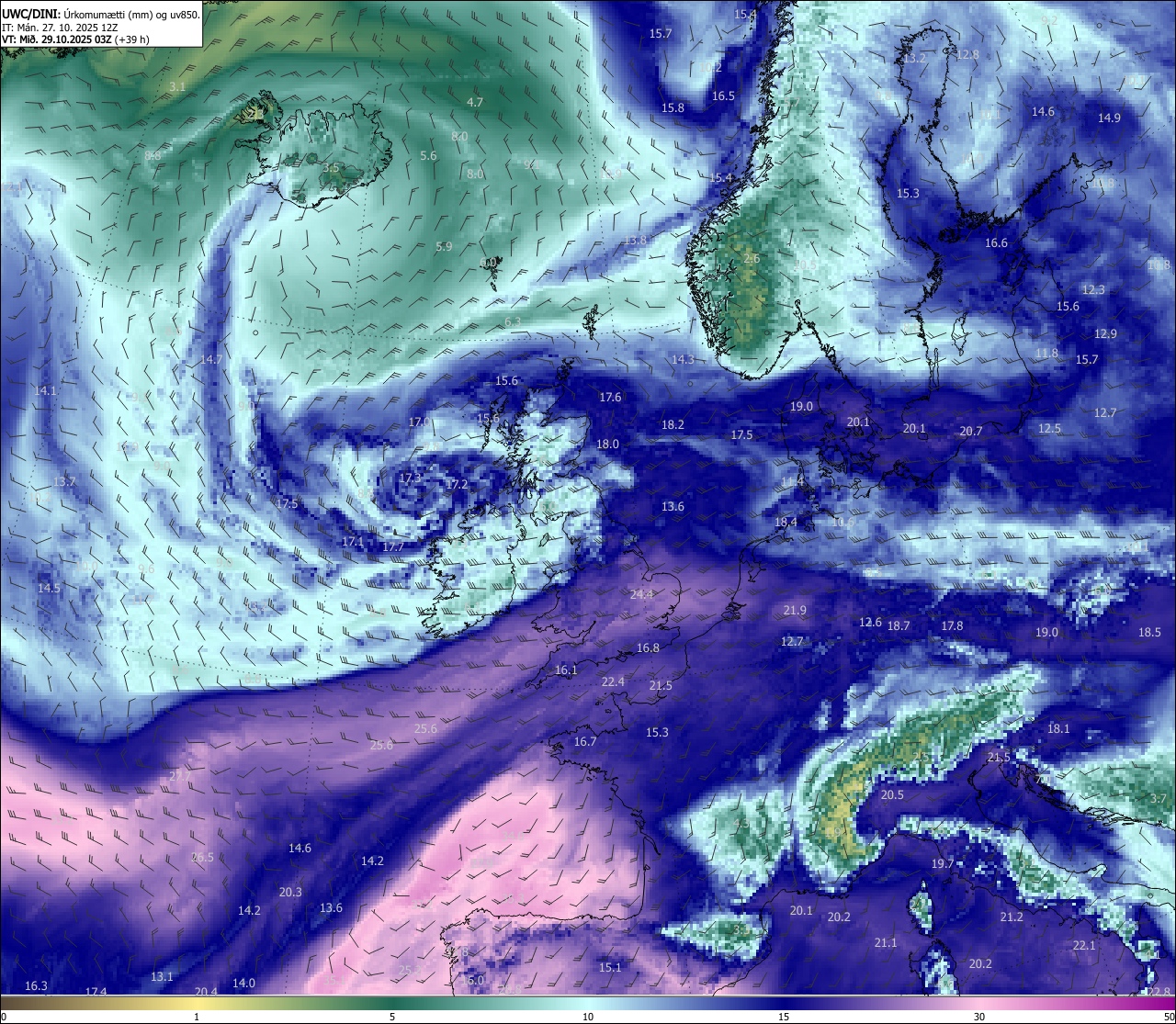This screenshot has width=1176, height=1024.
Task: Select the 21.2 value over Italy
Action: tap(1012, 917)
